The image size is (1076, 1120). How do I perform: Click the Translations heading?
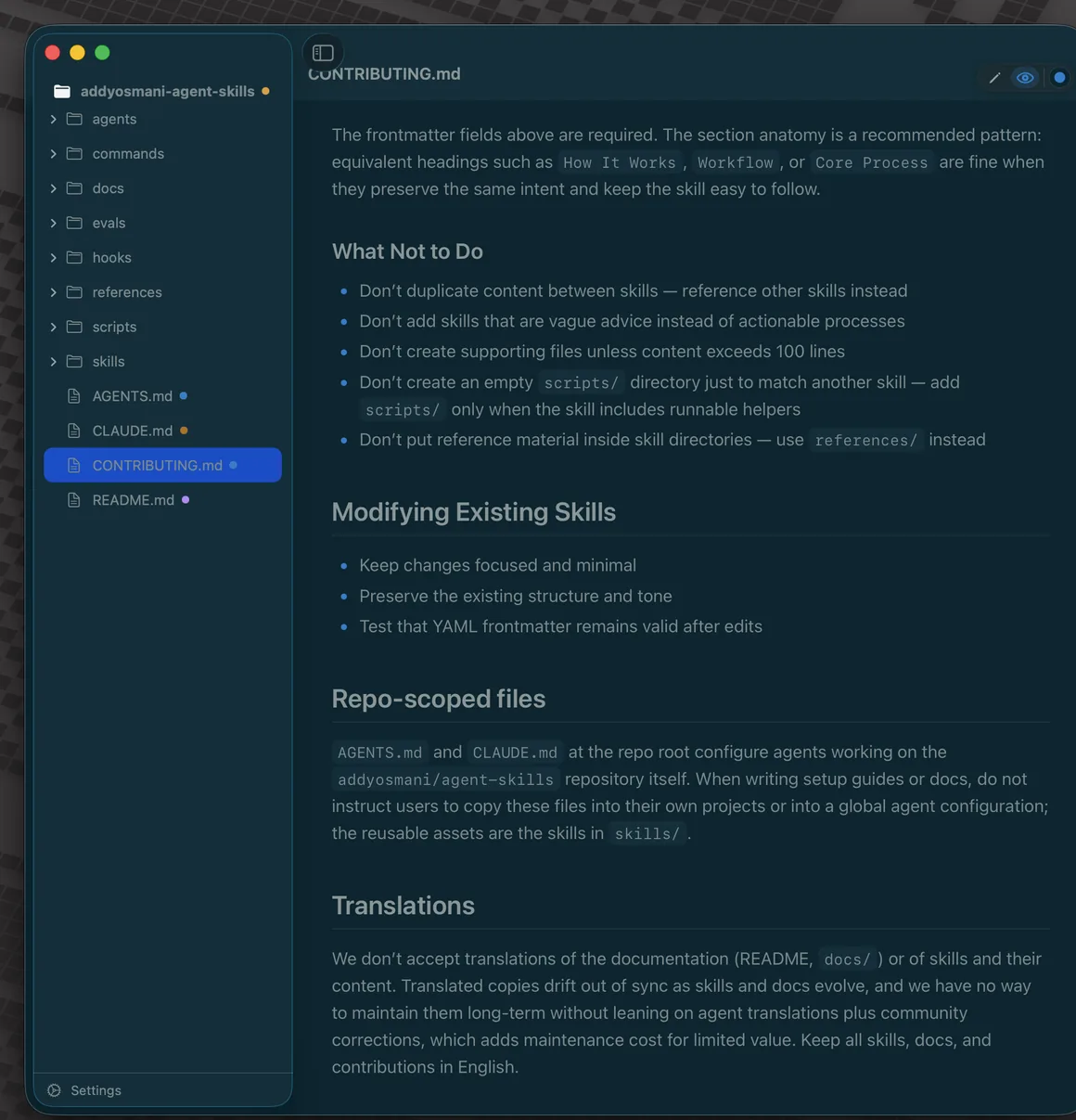403,906
